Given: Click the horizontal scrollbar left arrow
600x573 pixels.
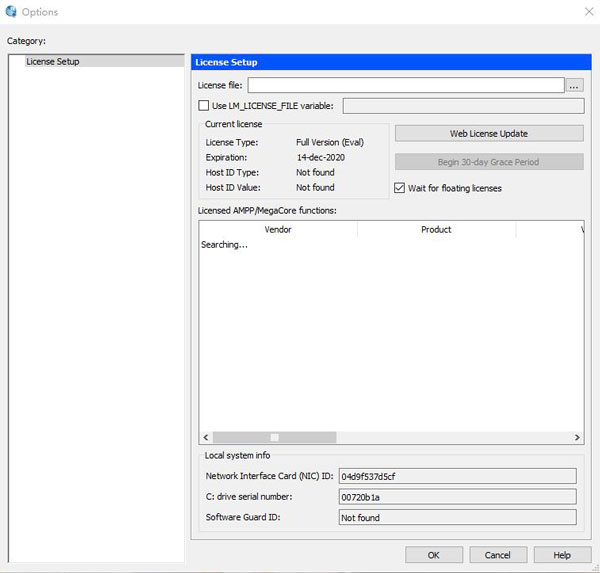Looking at the screenshot, I should coord(207,437).
